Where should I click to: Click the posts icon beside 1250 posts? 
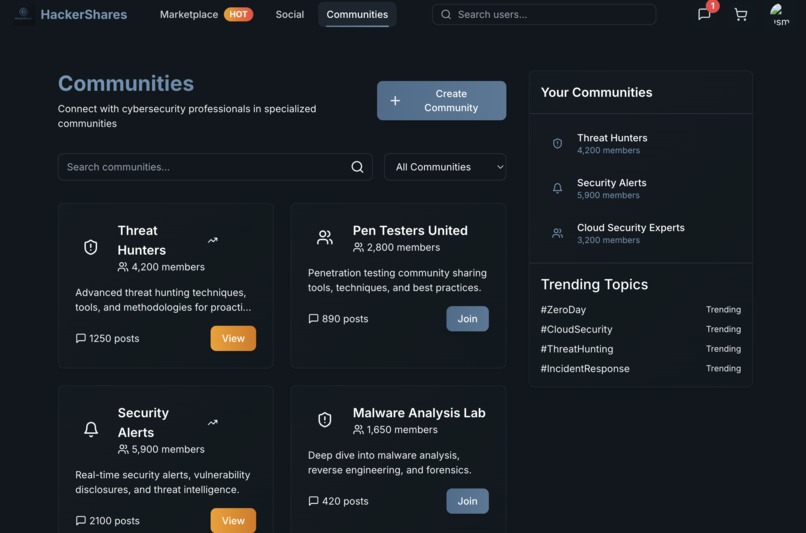coord(81,338)
